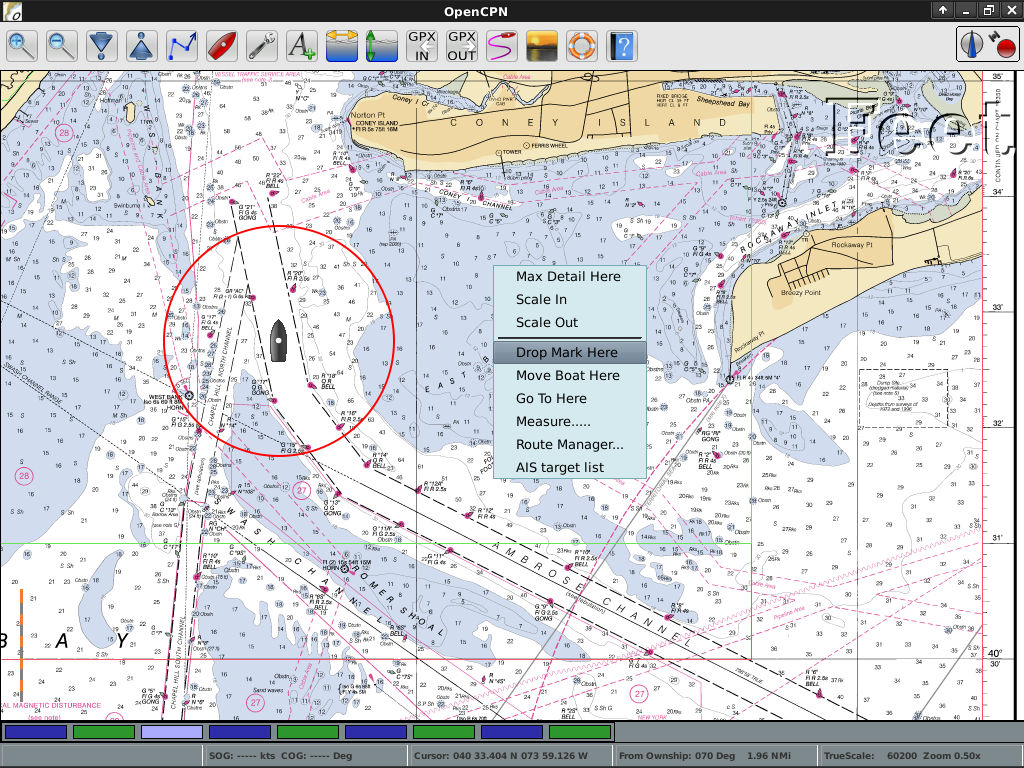Click the GPX OUT export icon
The width and height of the screenshot is (1024, 768).
462,46
